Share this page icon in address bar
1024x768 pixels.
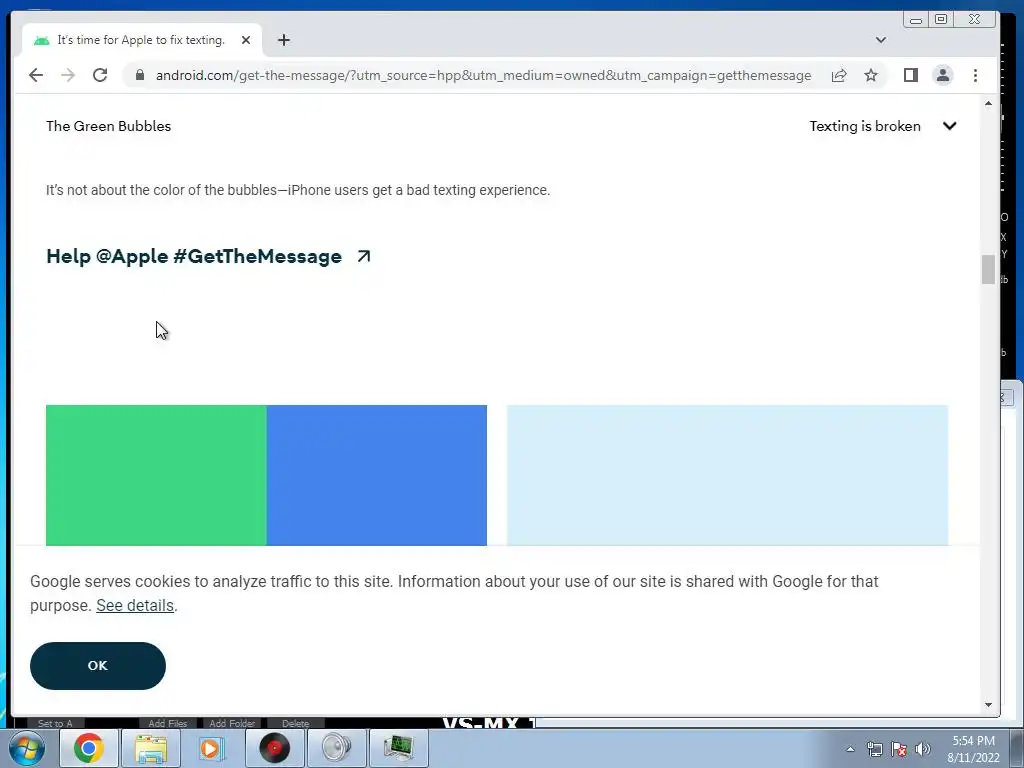coord(839,75)
